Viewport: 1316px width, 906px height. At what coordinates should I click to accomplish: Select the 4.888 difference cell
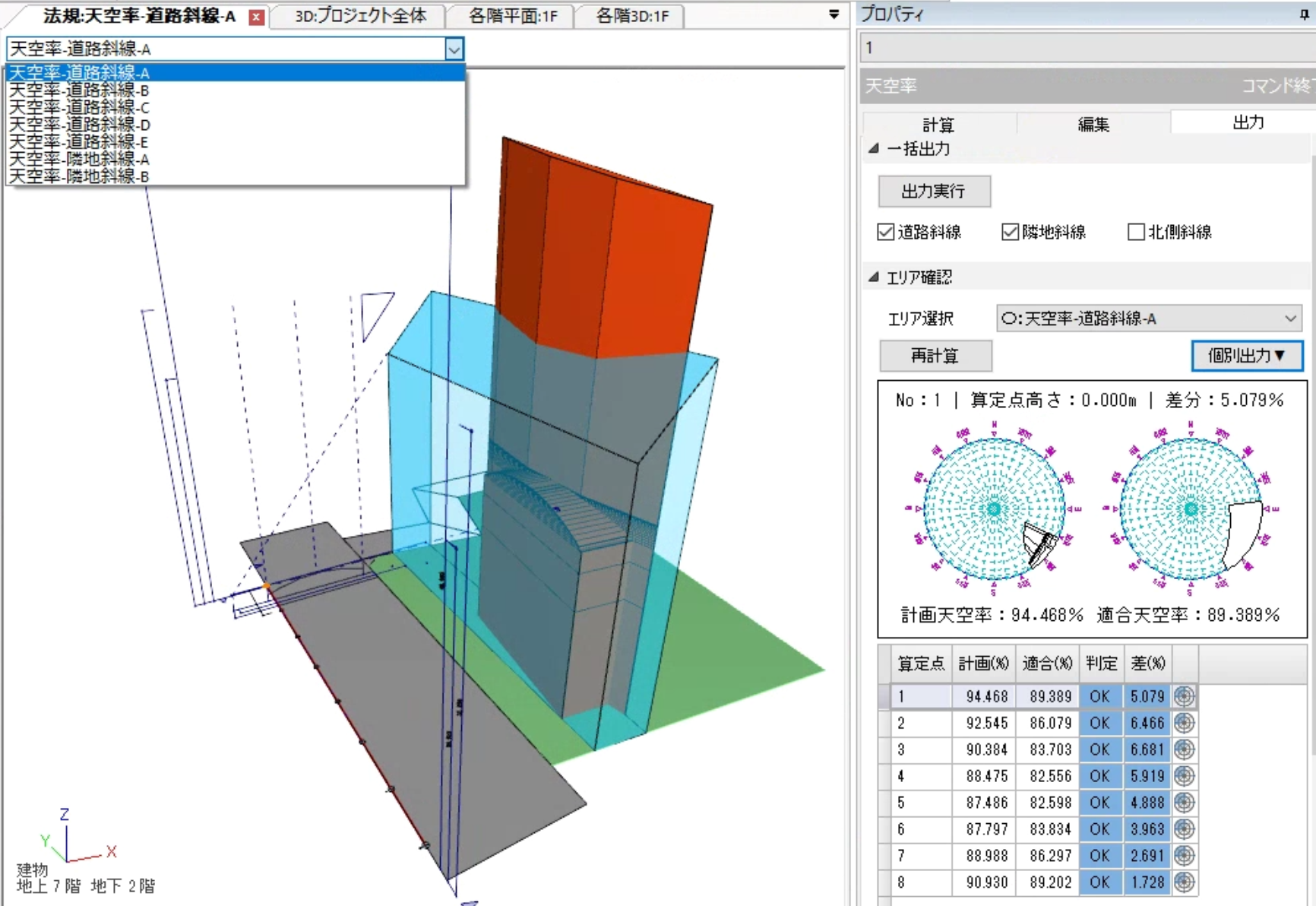1147,803
